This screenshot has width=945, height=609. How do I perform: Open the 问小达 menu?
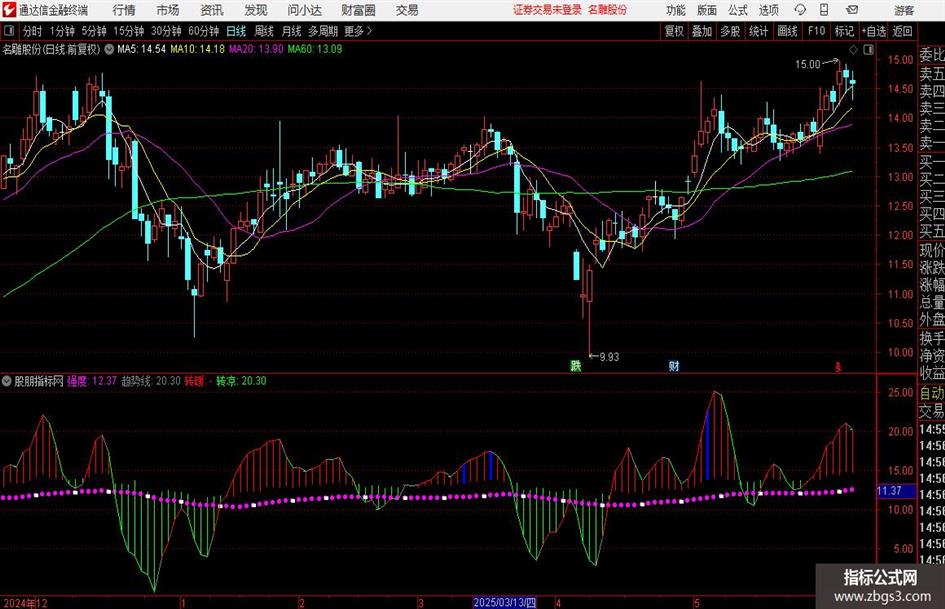pos(304,10)
